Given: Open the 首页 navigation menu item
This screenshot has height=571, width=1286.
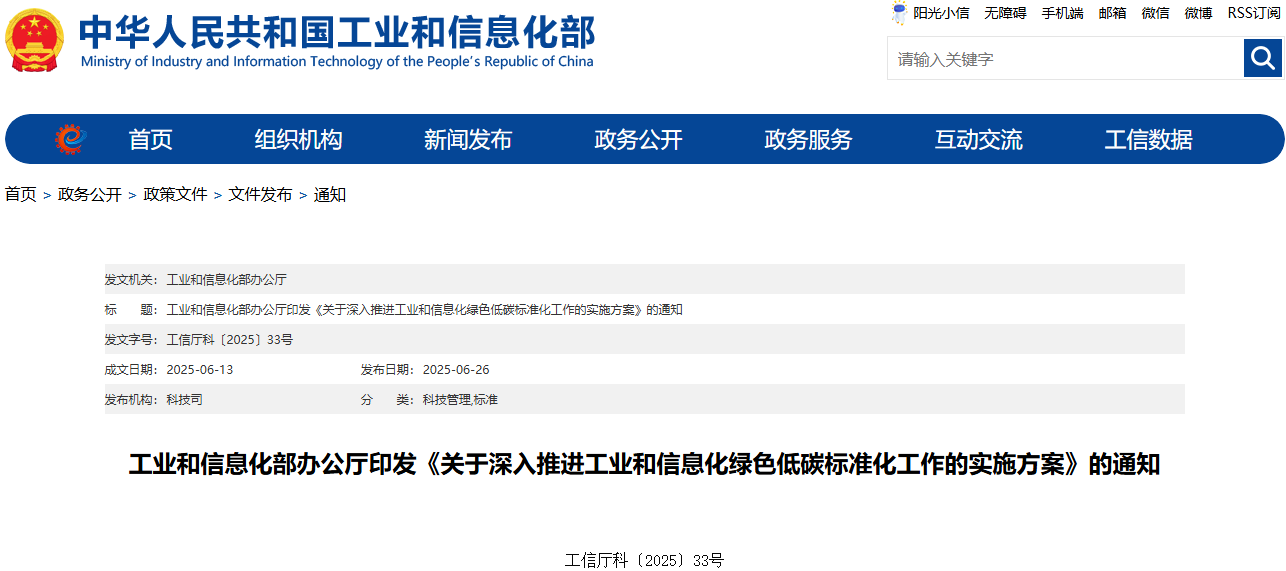Looking at the screenshot, I should (151, 140).
